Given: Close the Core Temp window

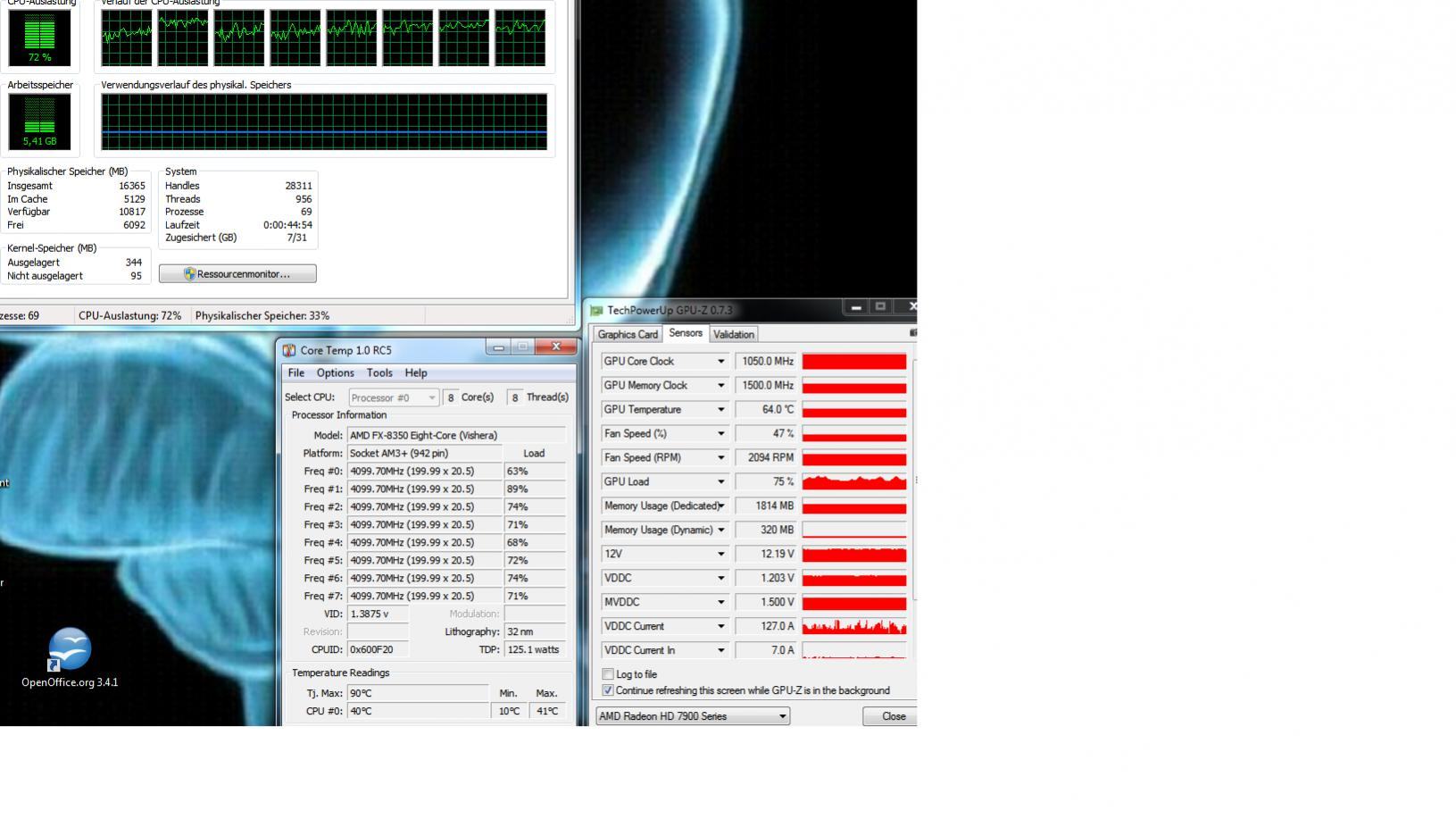Looking at the screenshot, I should point(556,347).
